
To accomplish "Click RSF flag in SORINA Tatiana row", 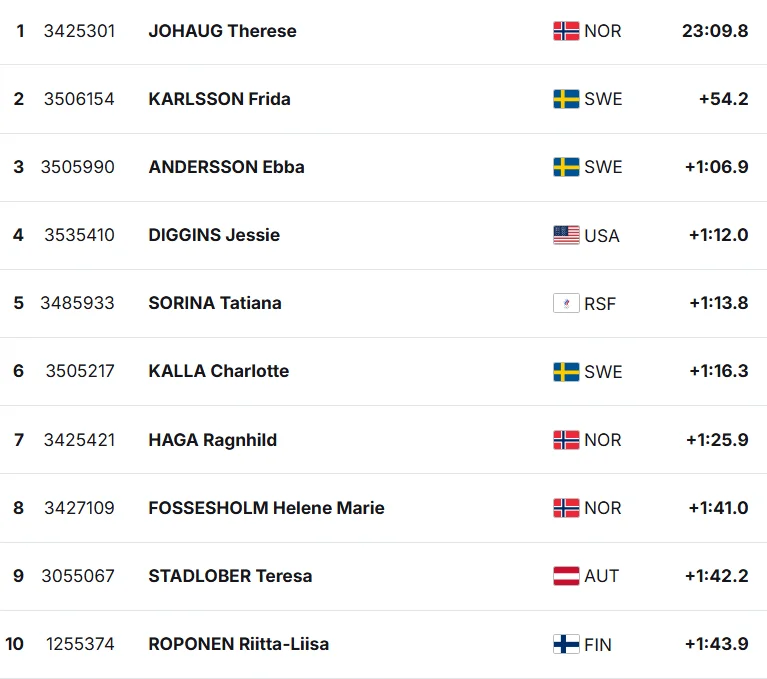I will pos(566,303).
